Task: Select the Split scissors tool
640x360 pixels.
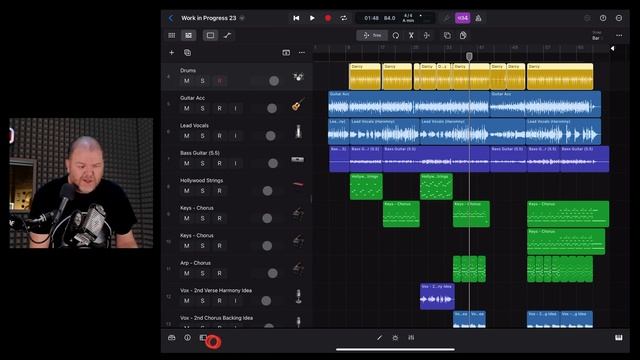Action: click(411, 36)
